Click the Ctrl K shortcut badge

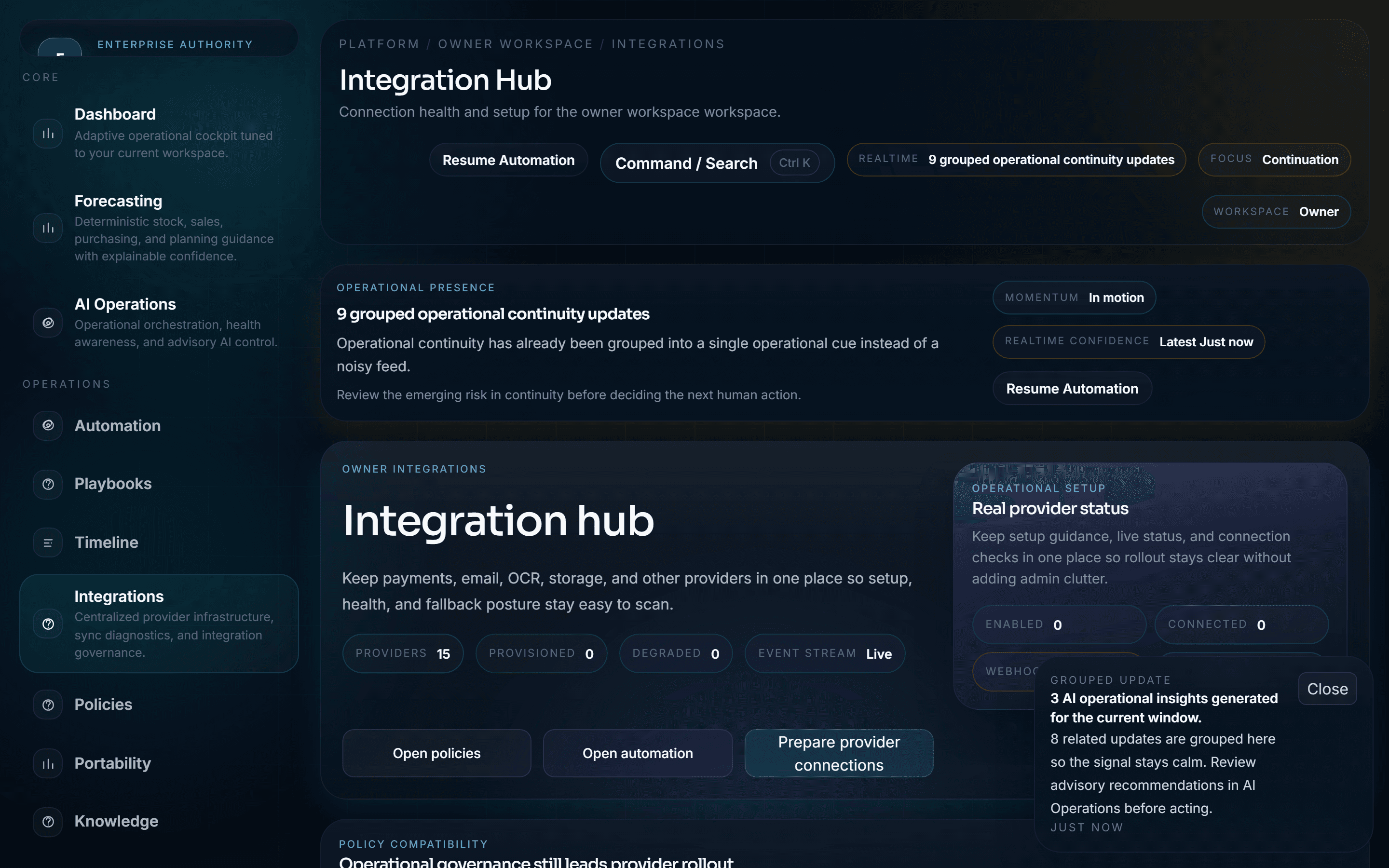pos(794,163)
